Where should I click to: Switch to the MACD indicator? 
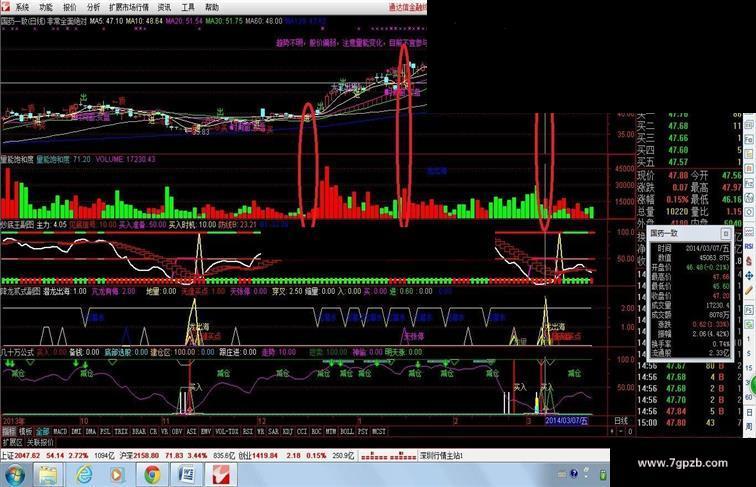click(x=60, y=432)
